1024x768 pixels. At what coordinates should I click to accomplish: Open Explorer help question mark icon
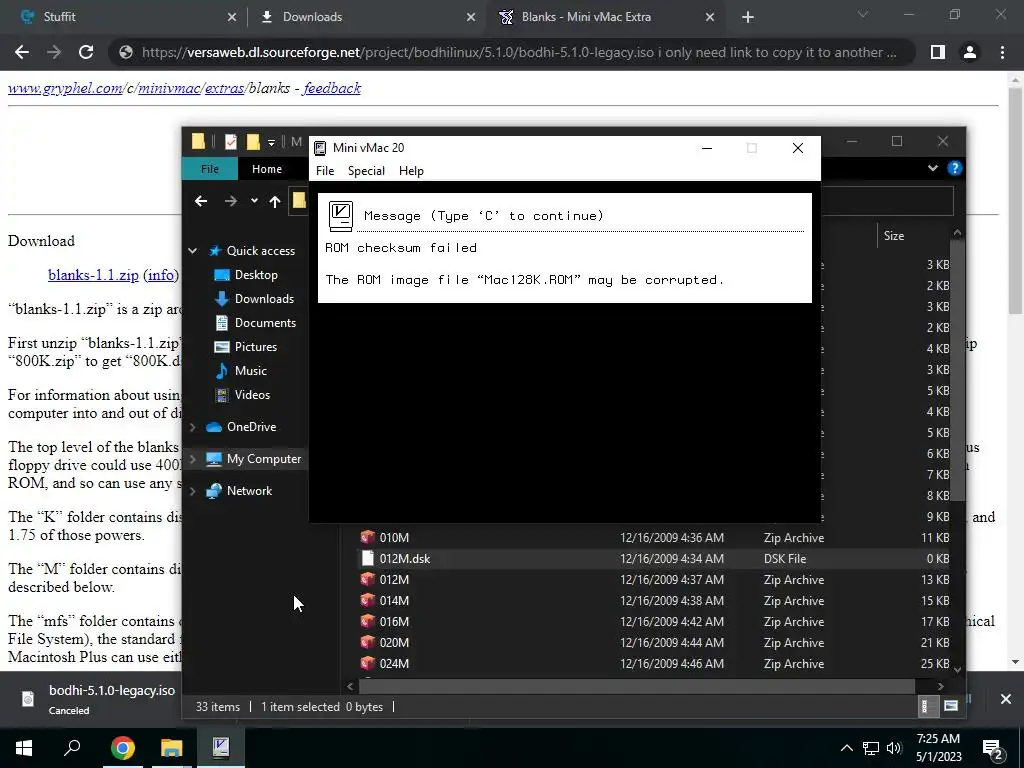[954, 168]
